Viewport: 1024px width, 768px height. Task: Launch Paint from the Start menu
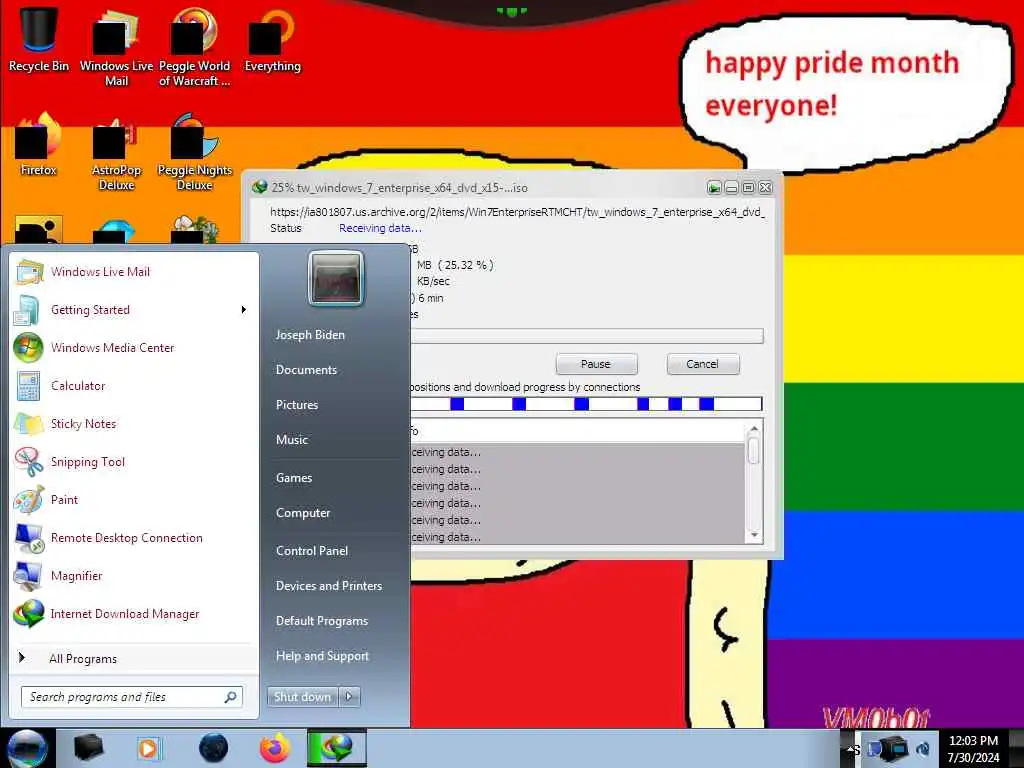click(x=134, y=500)
